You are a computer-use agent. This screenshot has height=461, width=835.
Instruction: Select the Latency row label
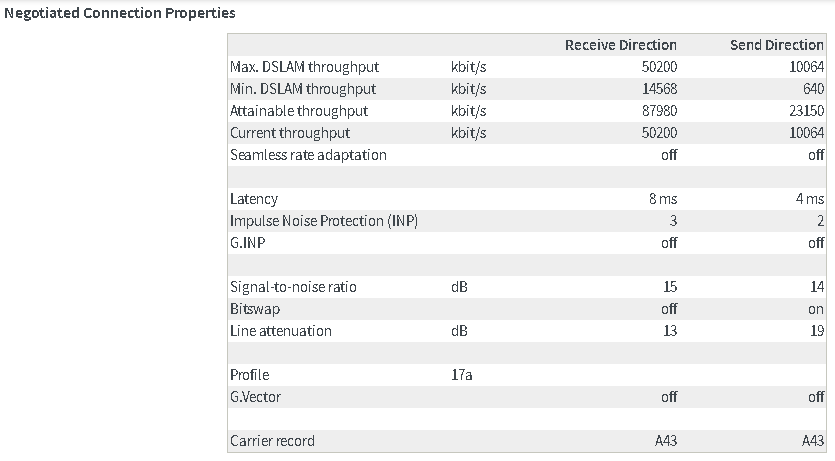pyautogui.click(x=254, y=199)
